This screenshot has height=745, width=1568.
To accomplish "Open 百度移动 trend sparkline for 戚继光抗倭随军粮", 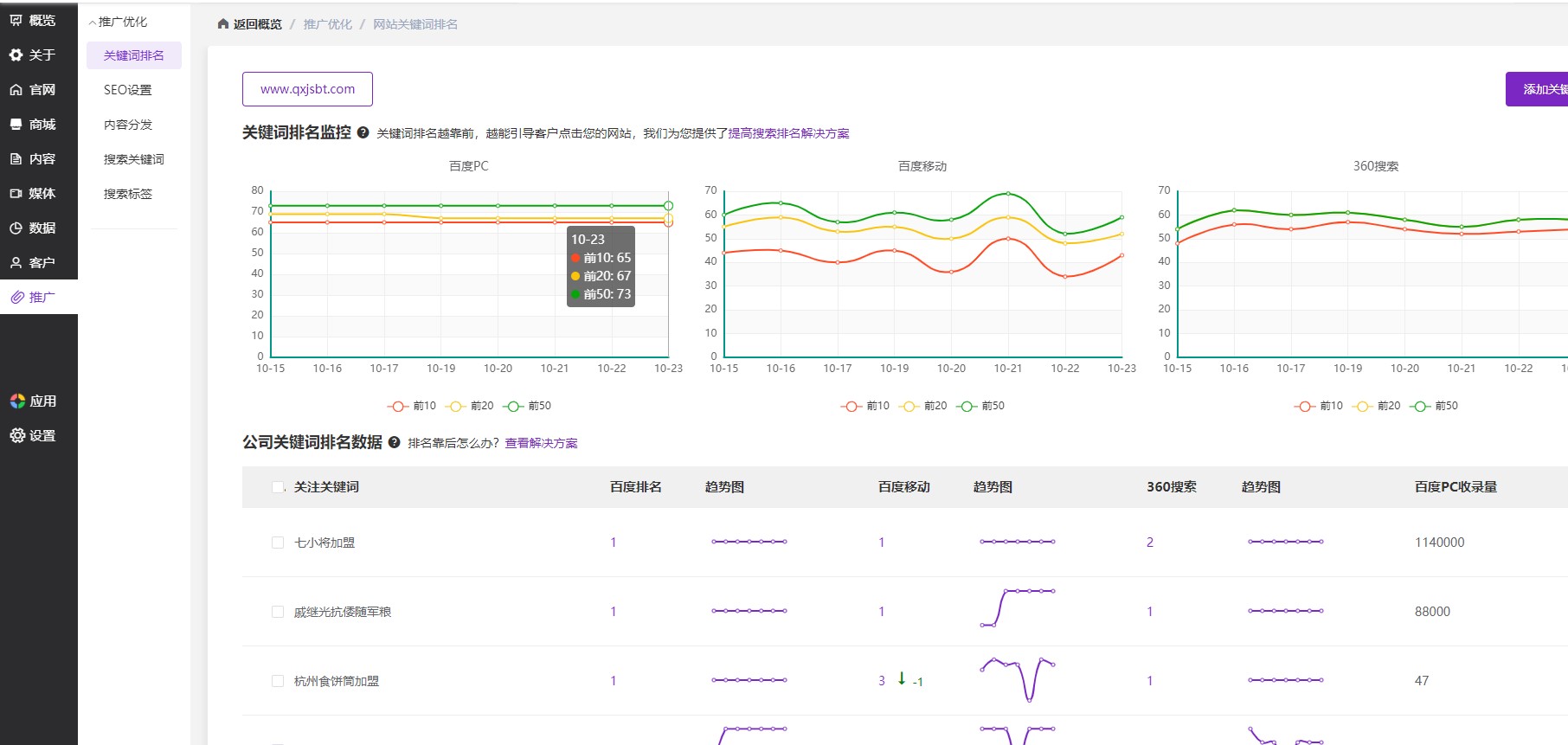I will pyautogui.click(x=1018, y=608).
